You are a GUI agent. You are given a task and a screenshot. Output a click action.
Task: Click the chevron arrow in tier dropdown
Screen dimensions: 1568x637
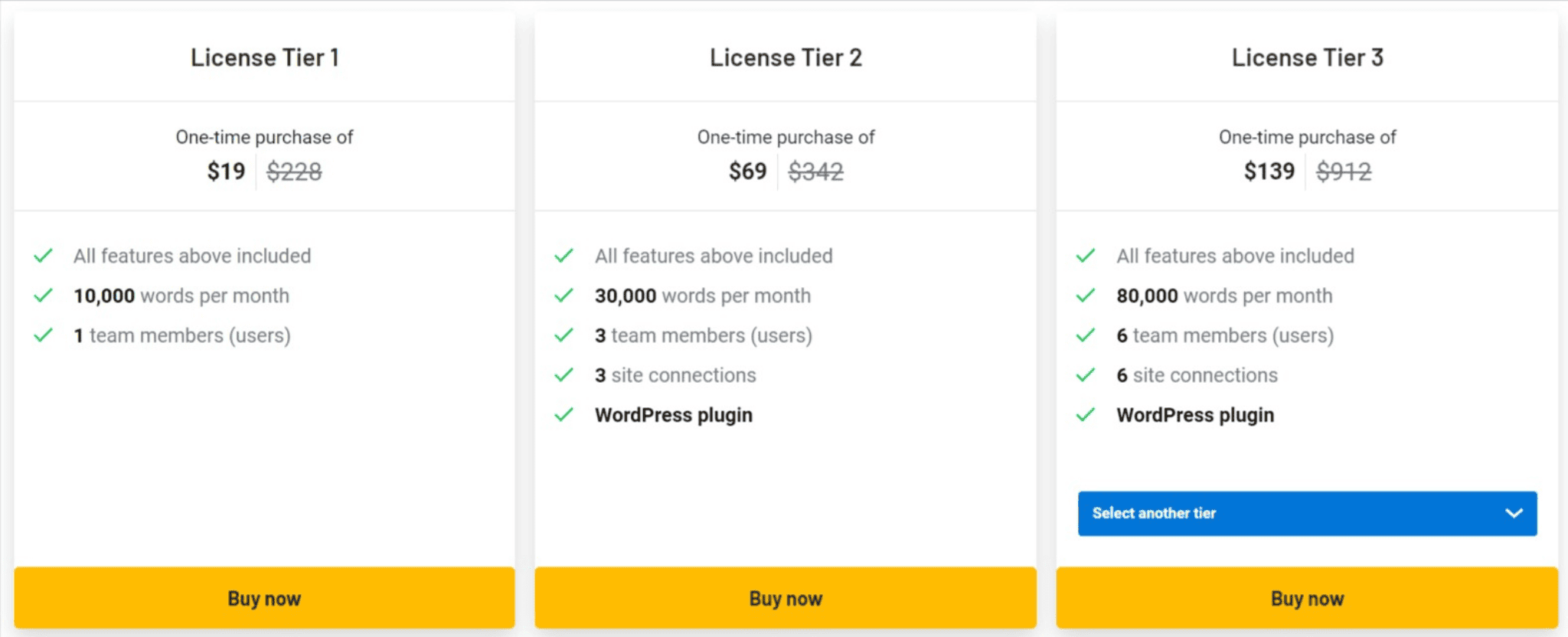click(x=1513, y=513)
